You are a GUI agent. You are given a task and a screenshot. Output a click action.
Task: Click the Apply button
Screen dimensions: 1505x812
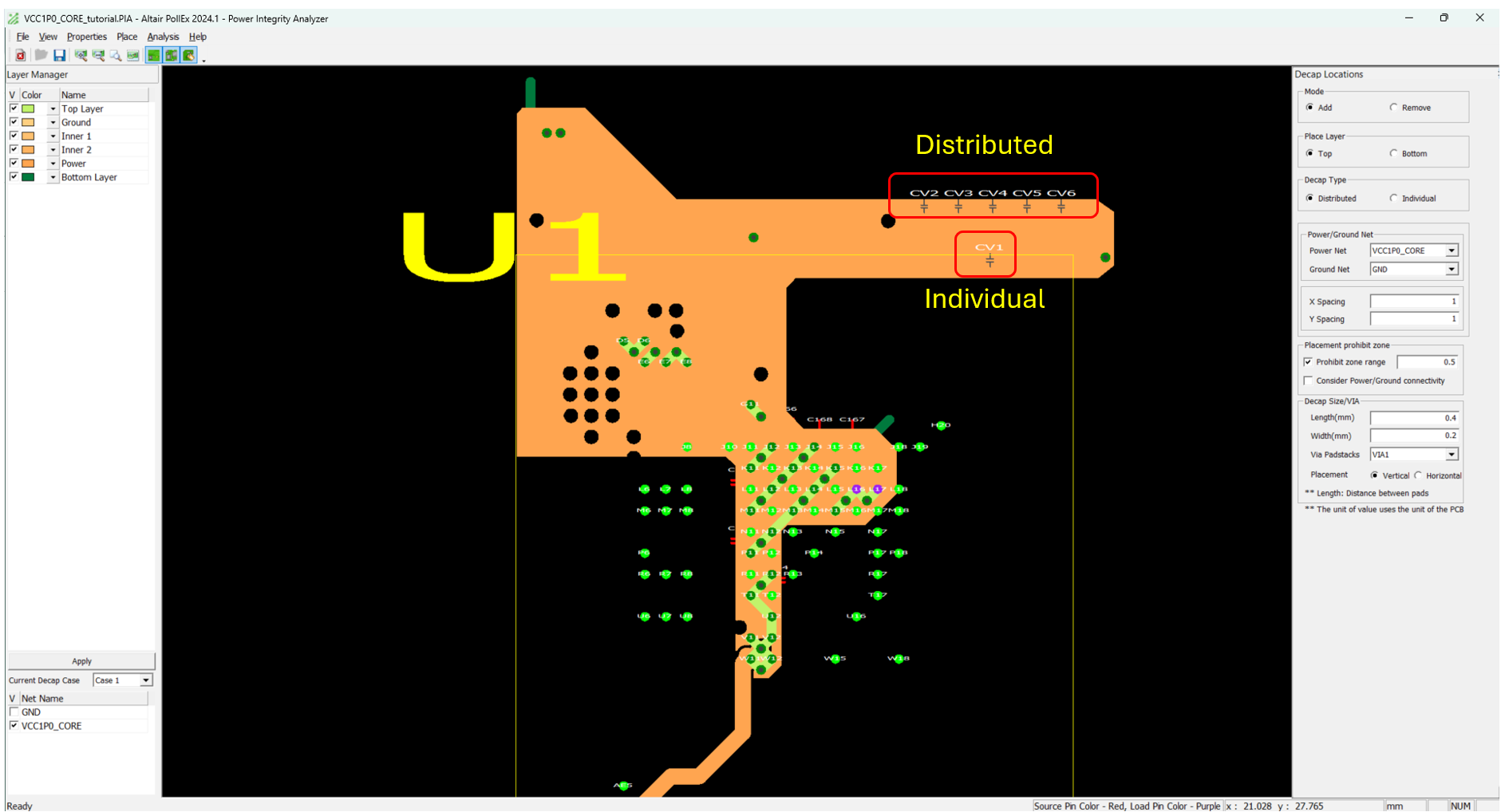tap(81, 661)
